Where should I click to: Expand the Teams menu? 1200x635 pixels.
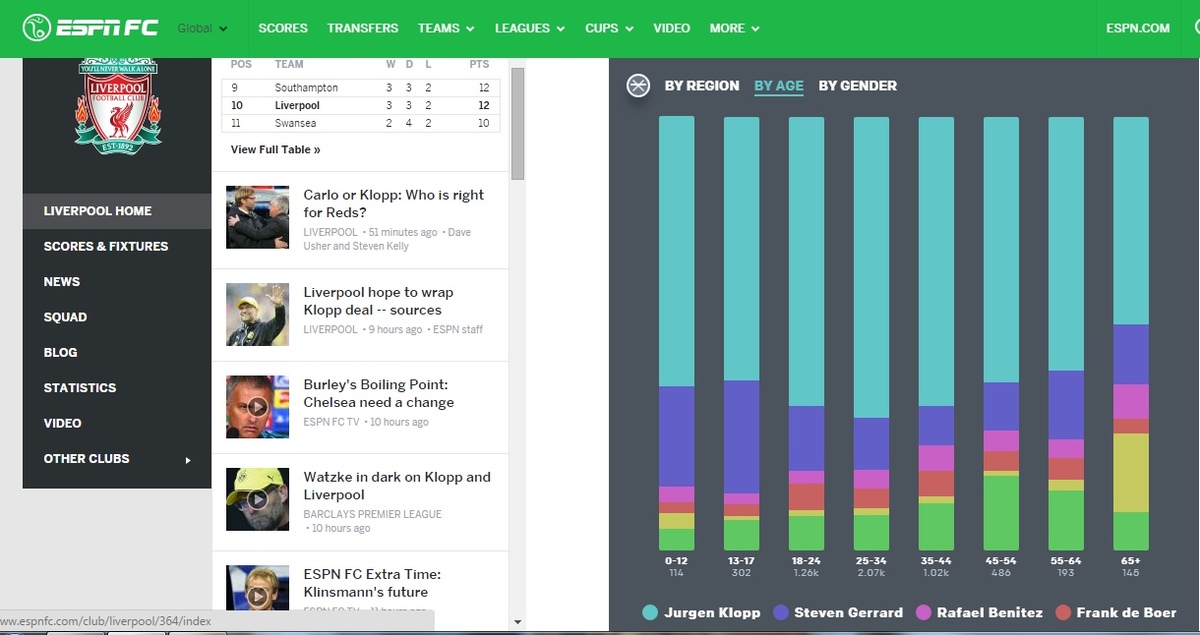pos(446,28)
